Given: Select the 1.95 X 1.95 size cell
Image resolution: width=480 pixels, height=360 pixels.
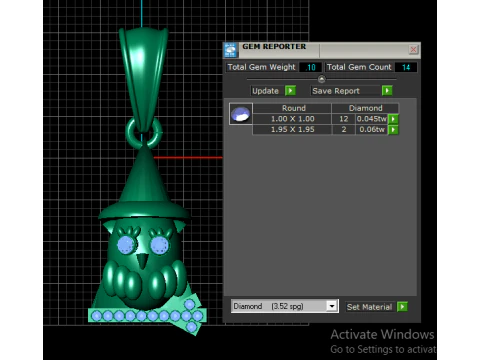Looking at the screenshot, I should (292, 130).
